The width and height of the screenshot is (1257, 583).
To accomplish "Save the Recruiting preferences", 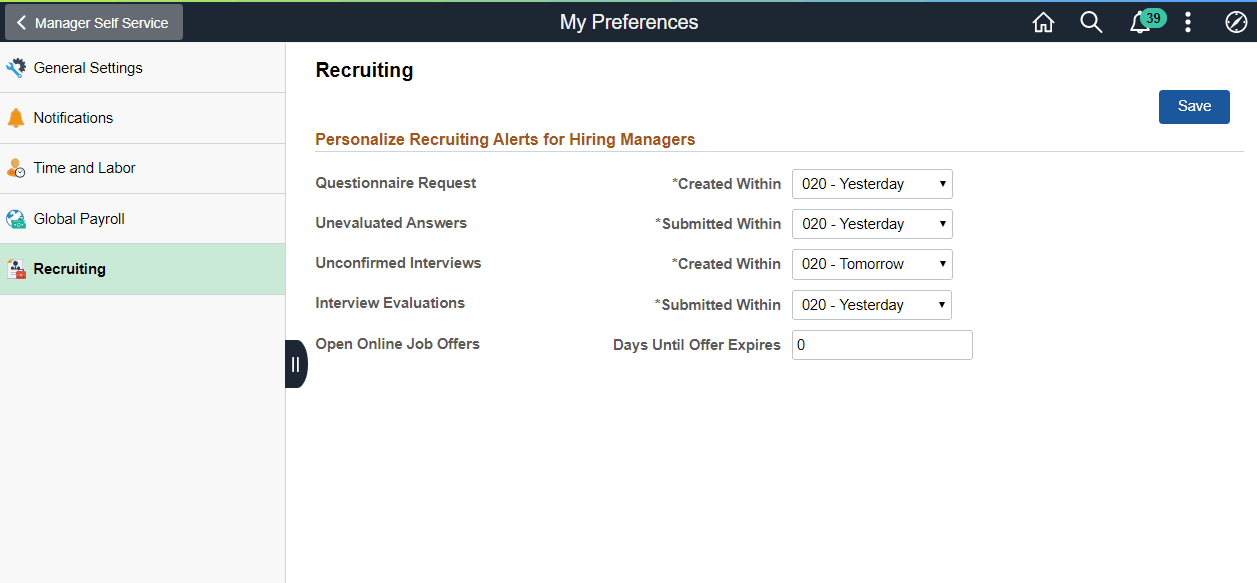I will point(1193,106).
